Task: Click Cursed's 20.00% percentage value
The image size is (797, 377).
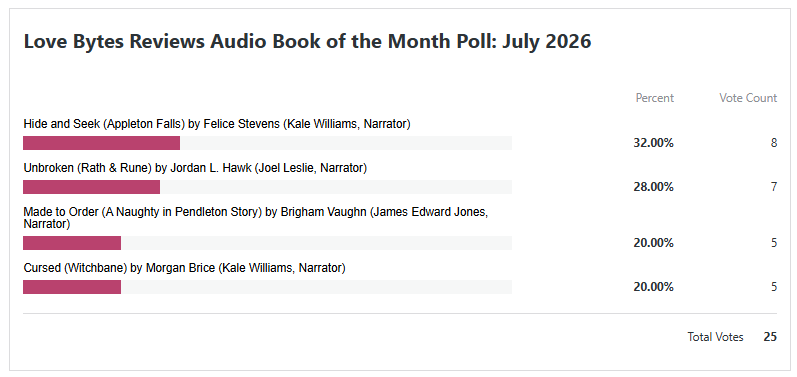Action: [653, 287]
